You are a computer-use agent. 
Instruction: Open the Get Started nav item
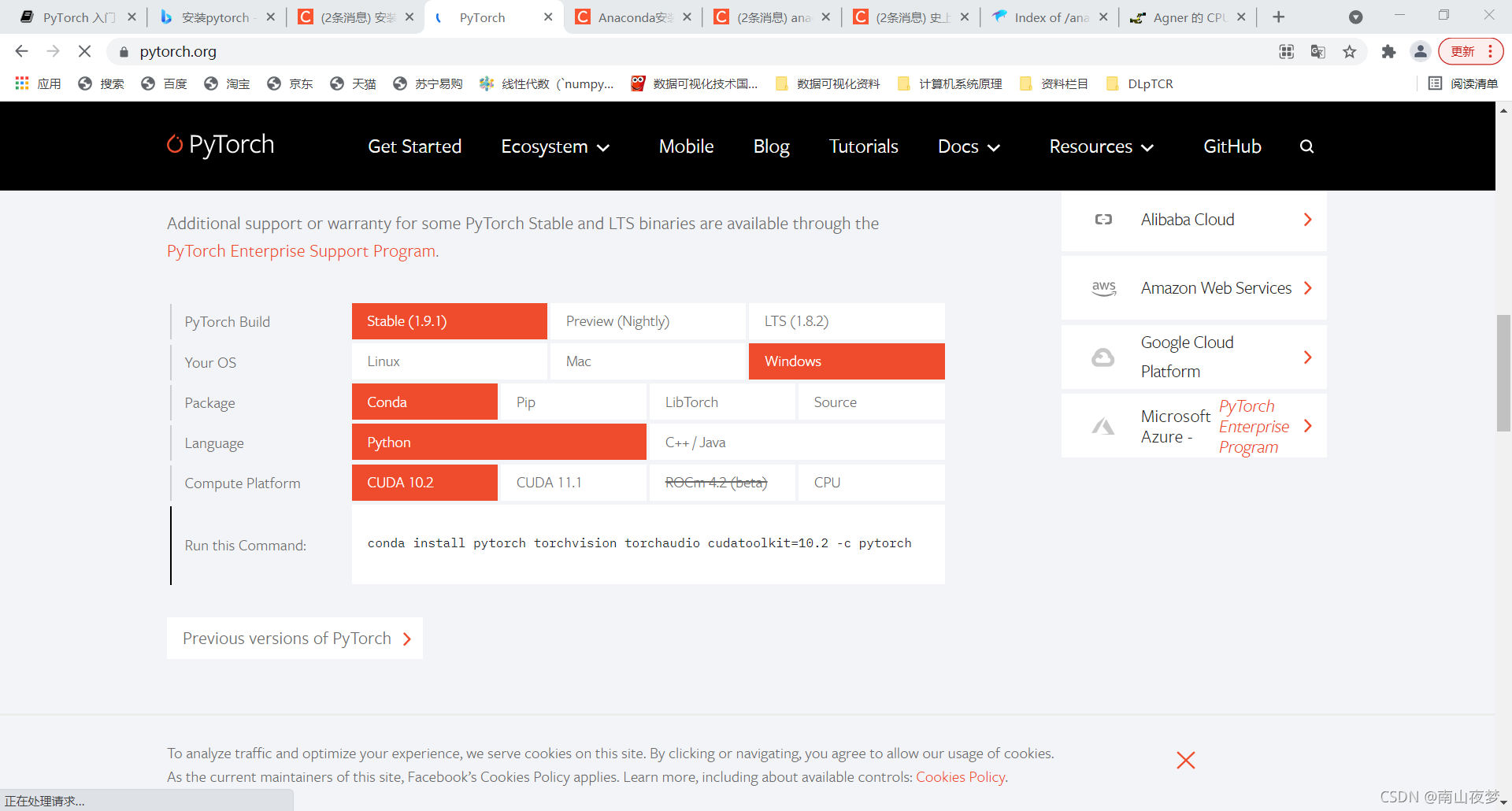click(414, 146)
